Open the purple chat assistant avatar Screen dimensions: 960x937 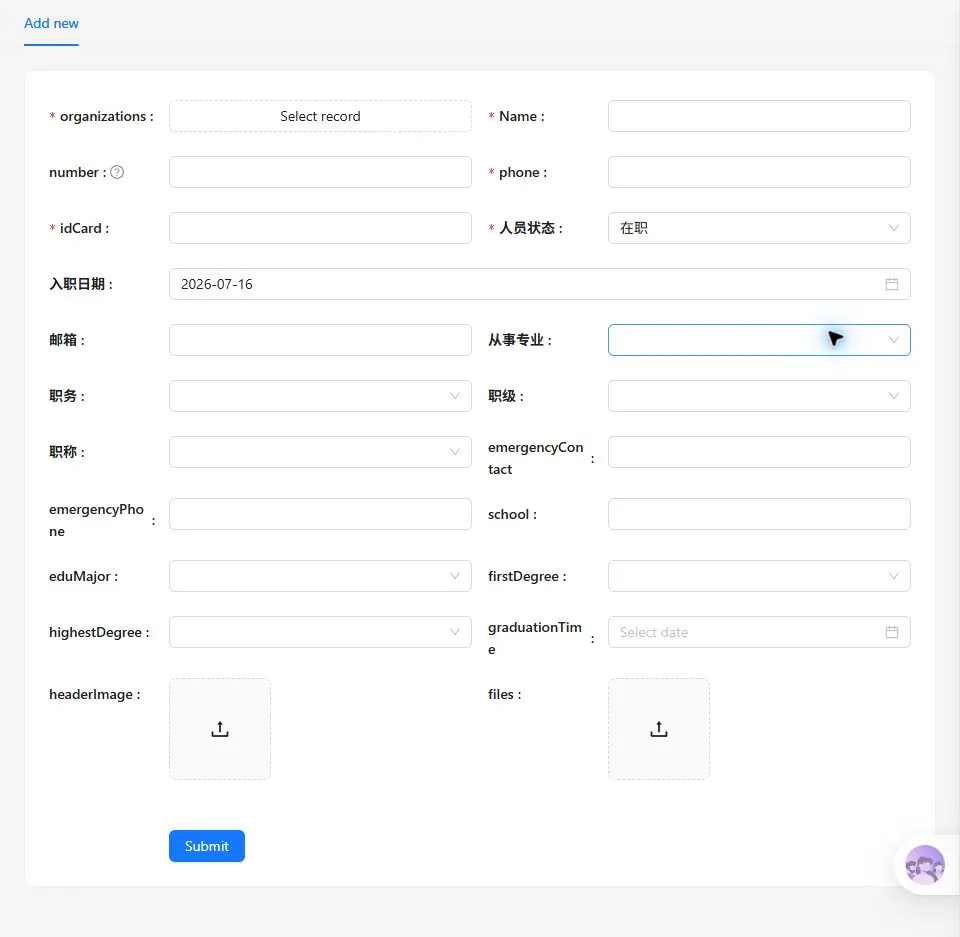[924, 865]
